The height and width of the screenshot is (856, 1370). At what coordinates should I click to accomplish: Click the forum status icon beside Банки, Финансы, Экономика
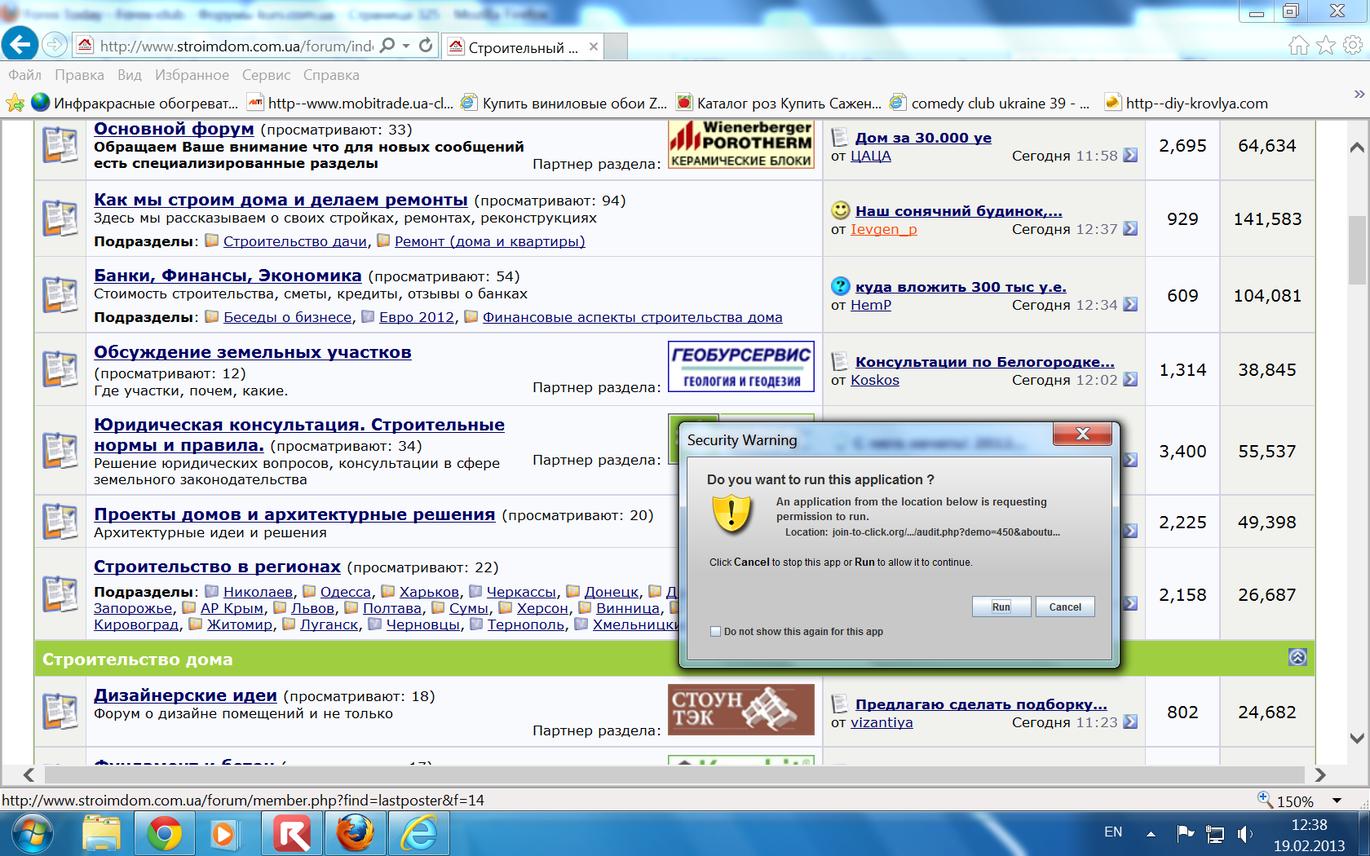pos(60,294)
